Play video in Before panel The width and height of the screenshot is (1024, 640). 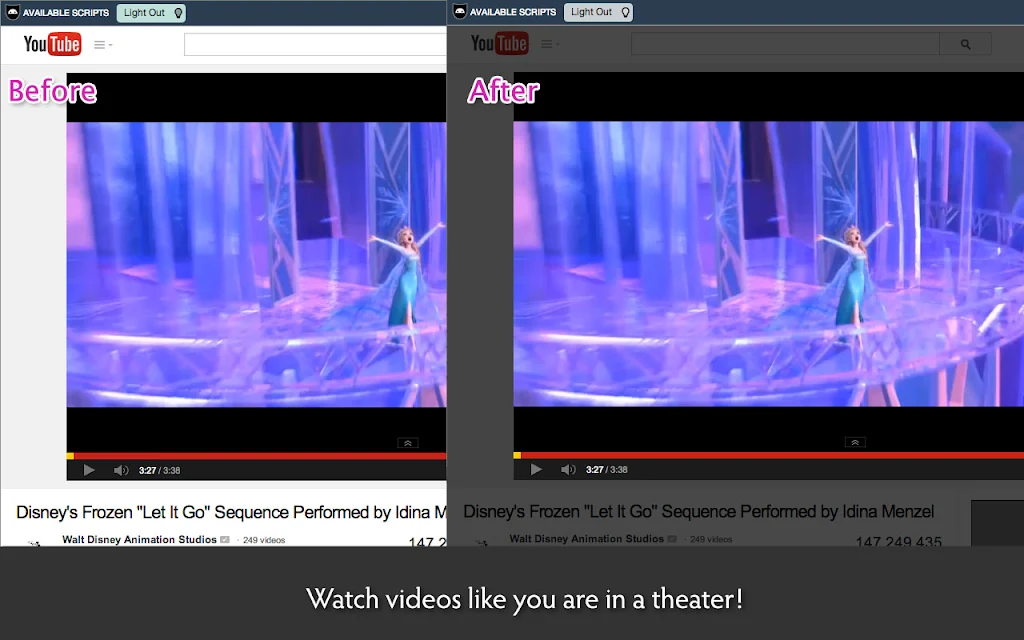89,470
